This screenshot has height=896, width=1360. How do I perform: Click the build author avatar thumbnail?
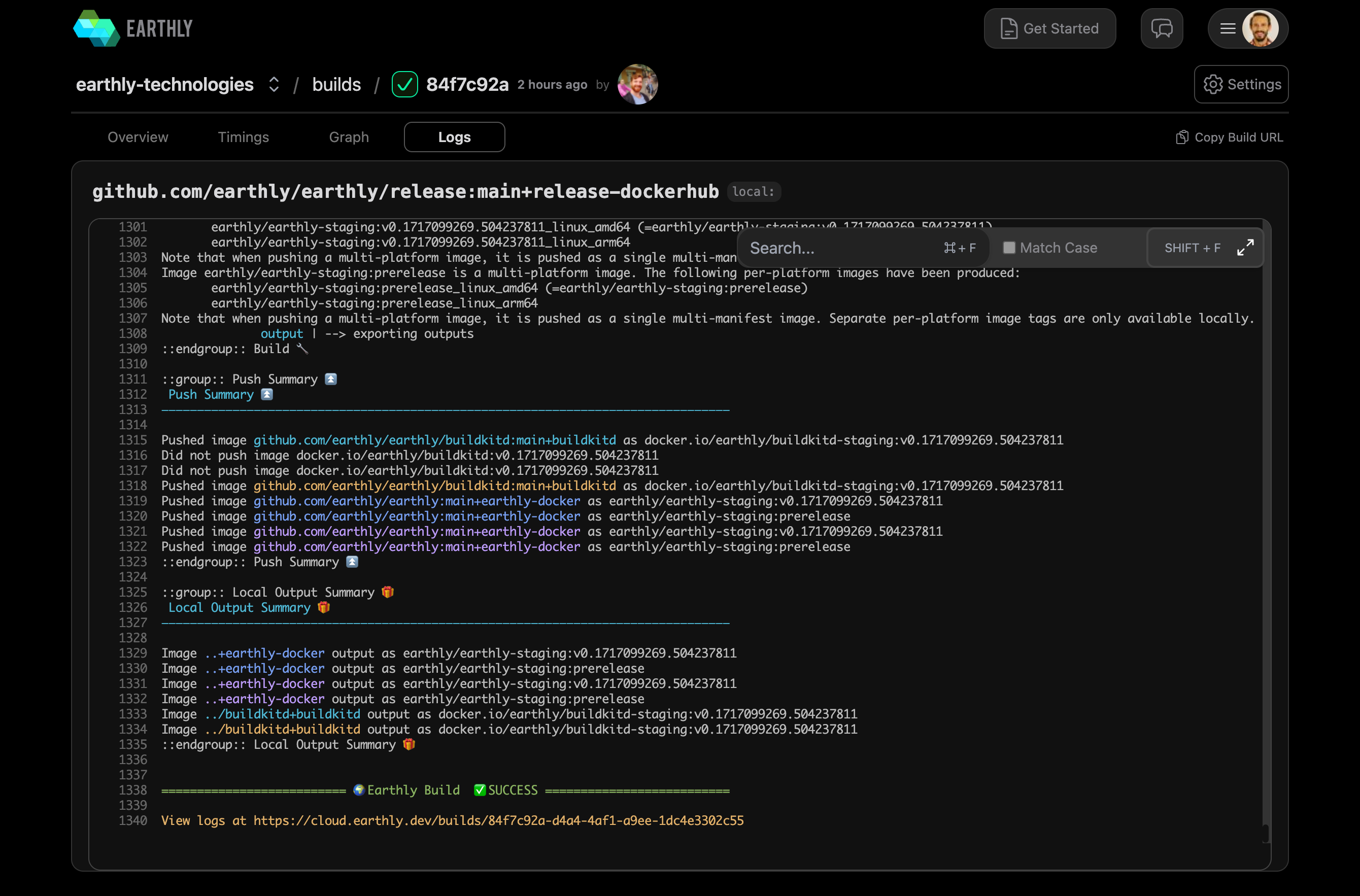637,85
